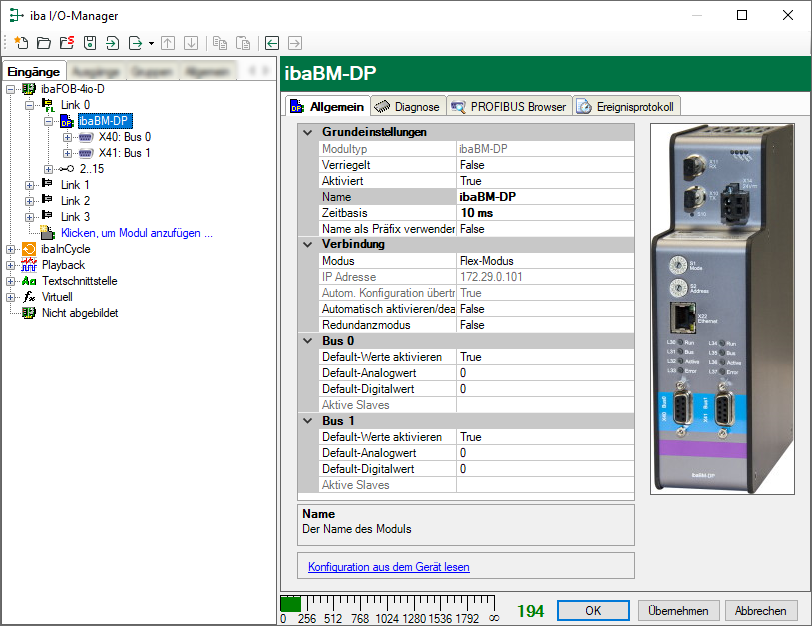Click the save configuration disk icon
Screen dimensions: 812x626
pyautogui.click(x=89, y=43)
